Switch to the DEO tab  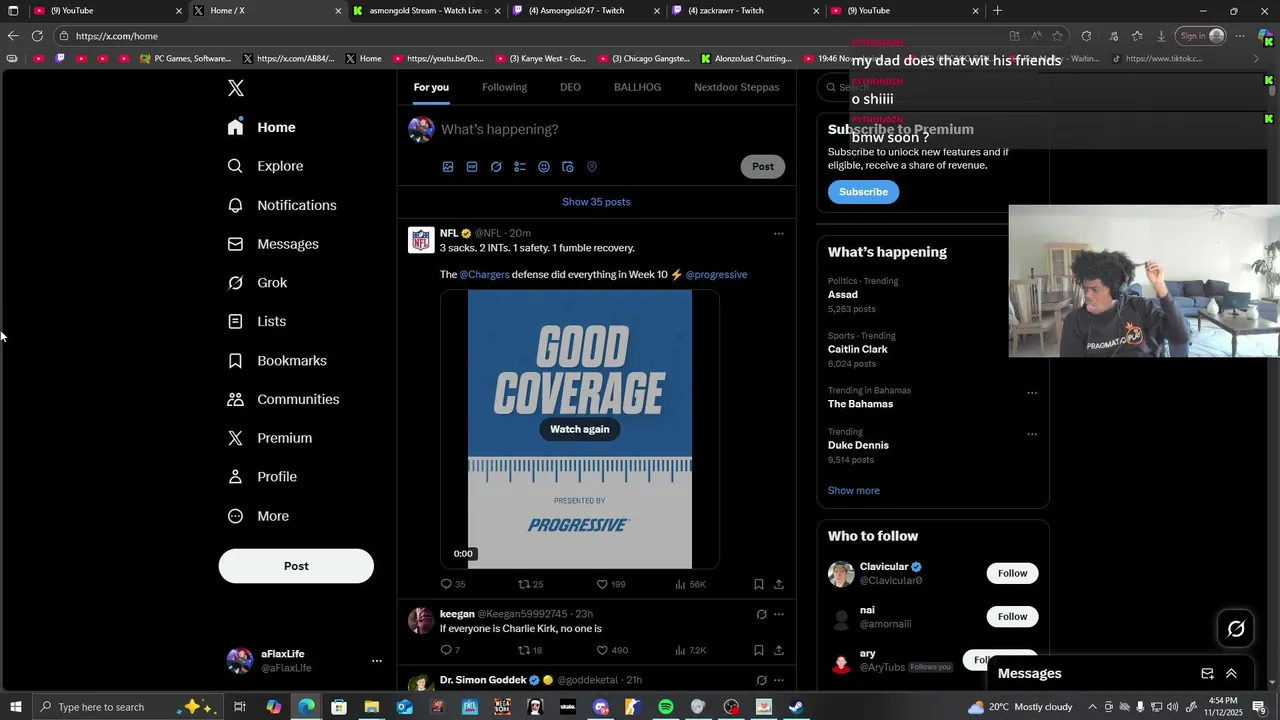(x=570, y=87)
